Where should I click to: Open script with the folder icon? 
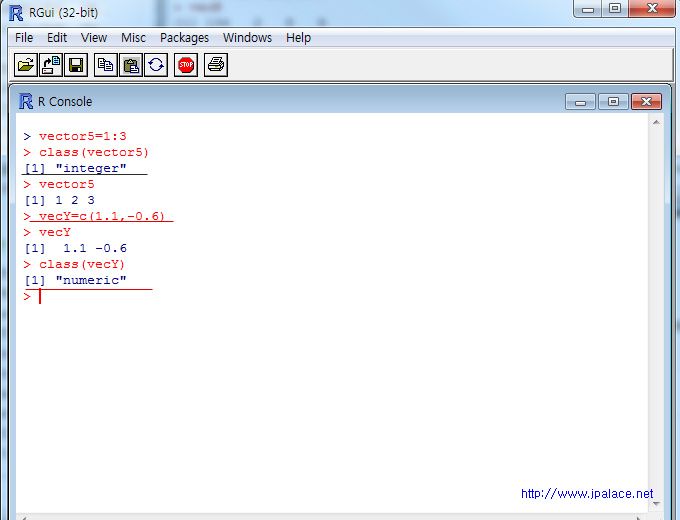click(x=26, y=65)
